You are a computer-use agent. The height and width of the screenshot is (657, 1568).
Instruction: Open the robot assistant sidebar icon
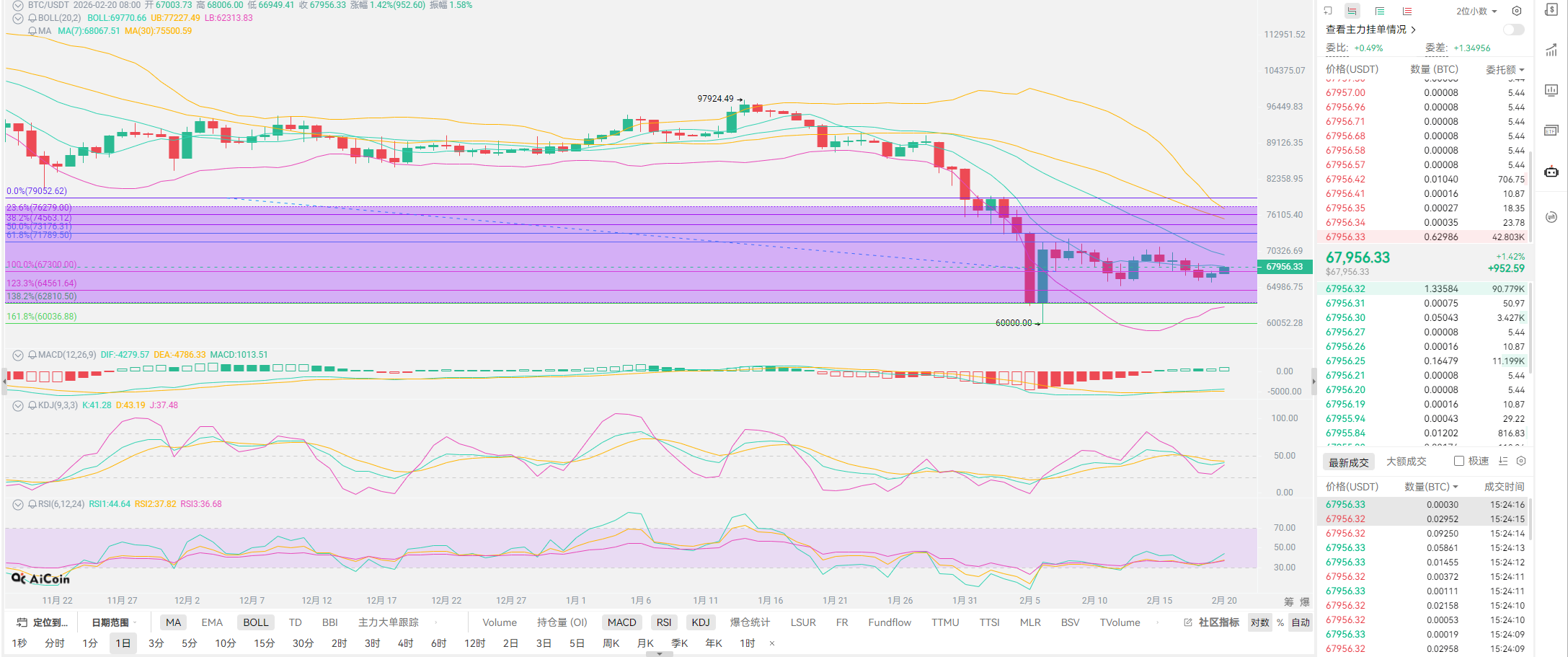point(1551,172)
